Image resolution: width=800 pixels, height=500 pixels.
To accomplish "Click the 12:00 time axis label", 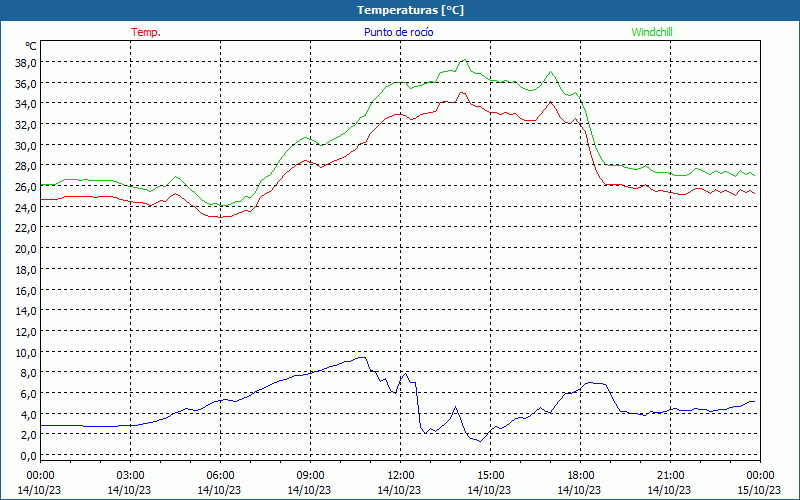I will (x=401, y=476).
